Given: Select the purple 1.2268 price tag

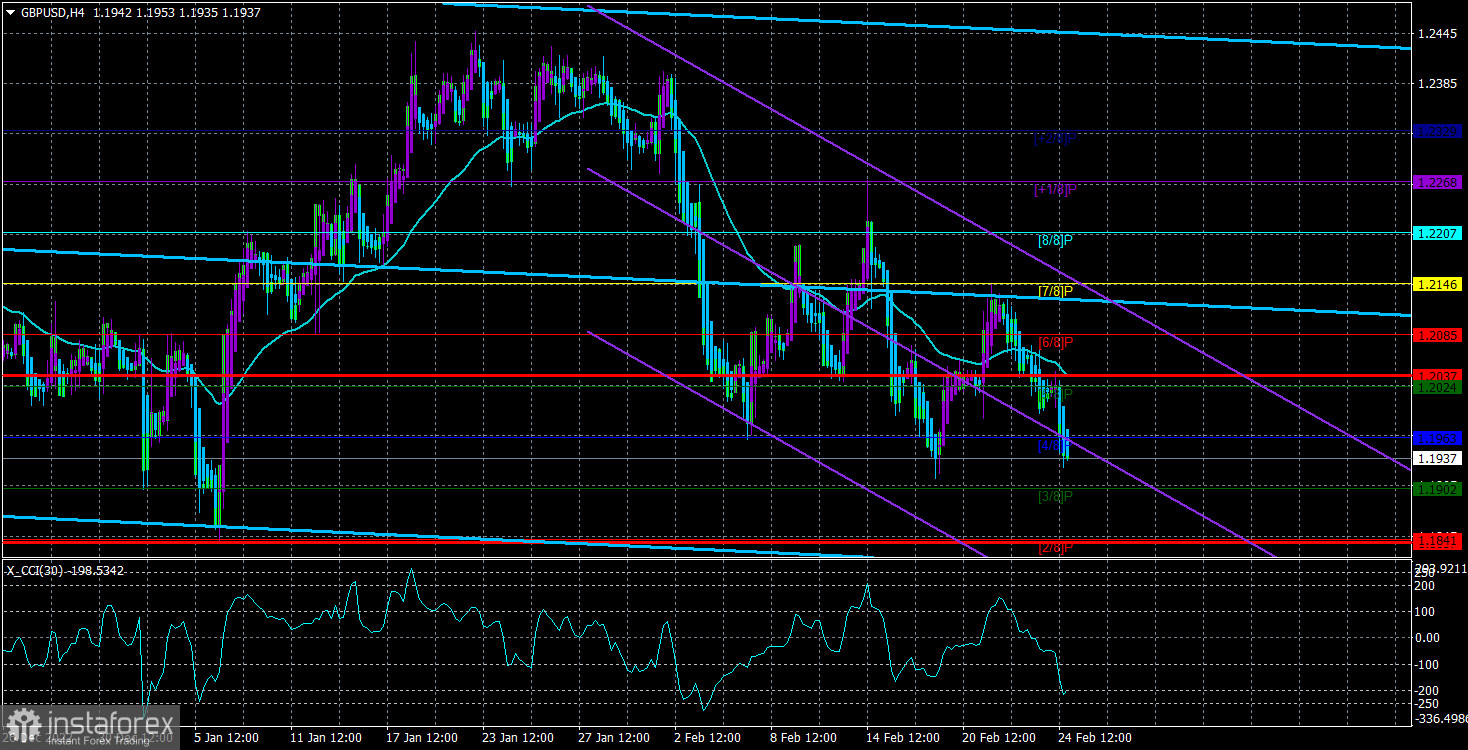Looking at the screenshot, I should tap(1438, 182).
